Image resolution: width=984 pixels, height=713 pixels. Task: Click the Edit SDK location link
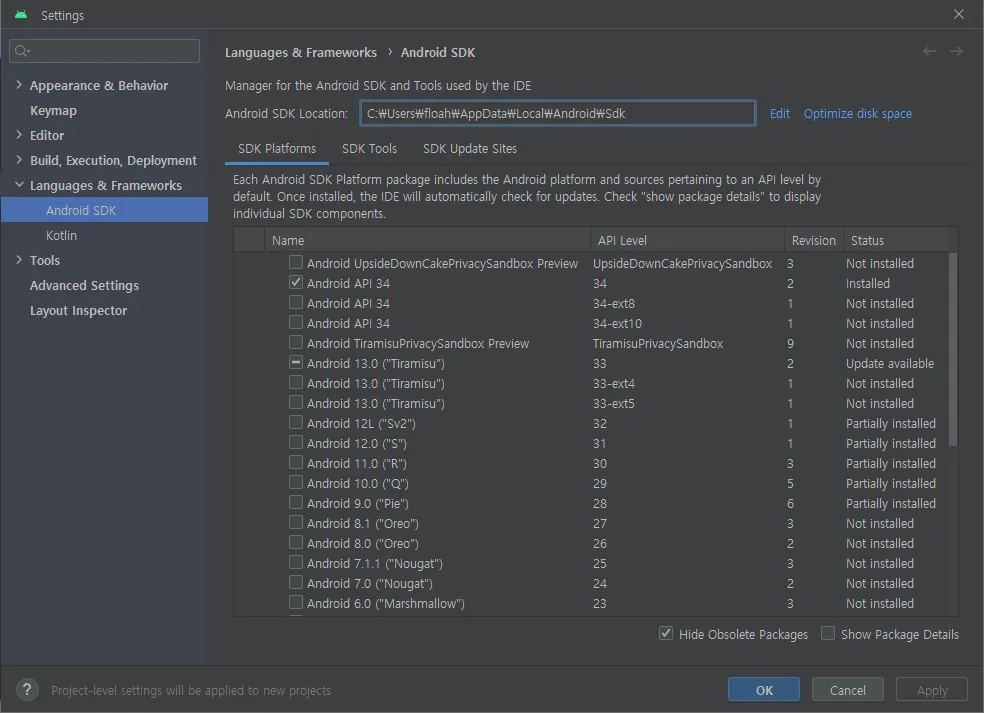pyautogui.click(x=780, y=114)
